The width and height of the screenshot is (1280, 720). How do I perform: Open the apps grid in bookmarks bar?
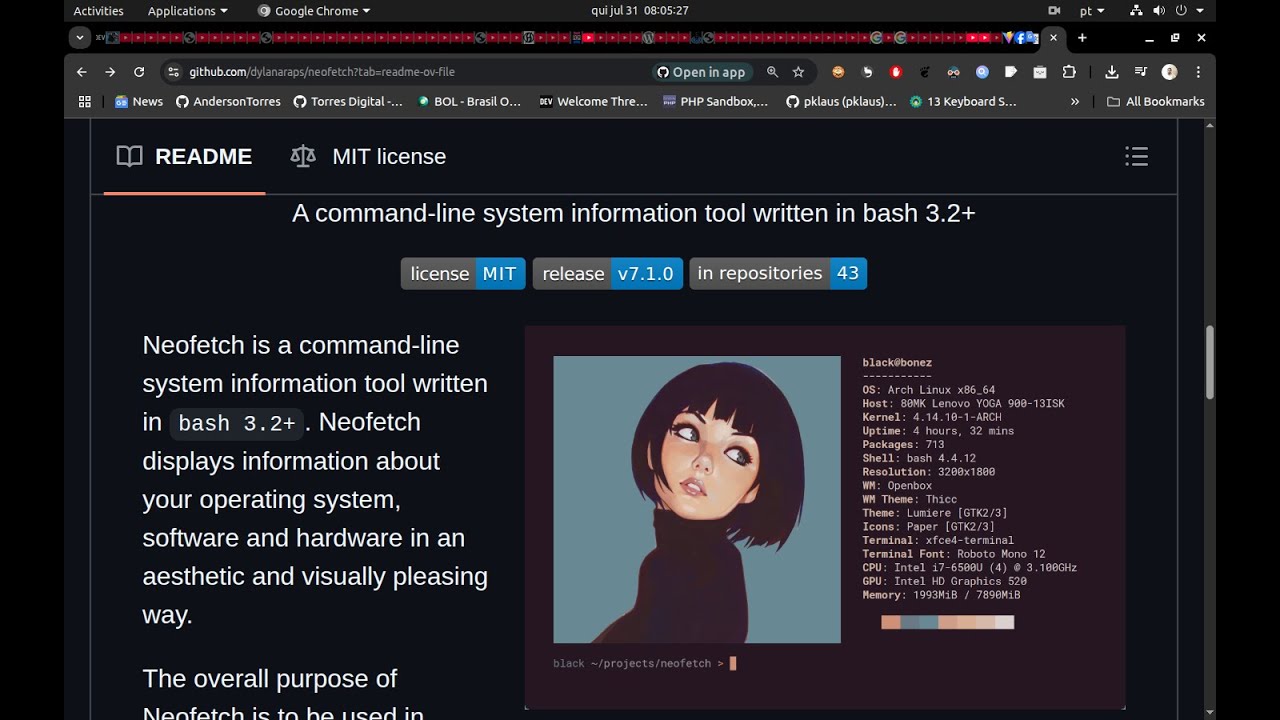pyautogui.click(x=85, y=101)
